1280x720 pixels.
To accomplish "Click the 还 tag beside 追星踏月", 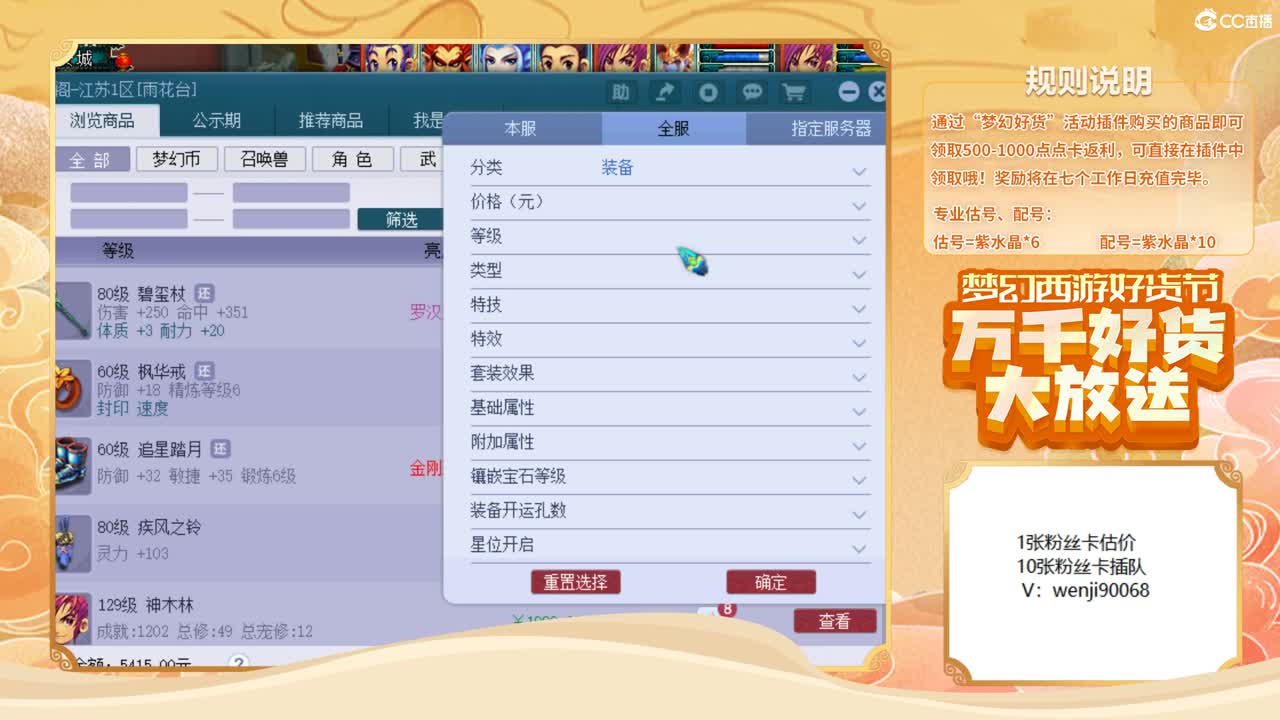I will [x=221, y=449].
